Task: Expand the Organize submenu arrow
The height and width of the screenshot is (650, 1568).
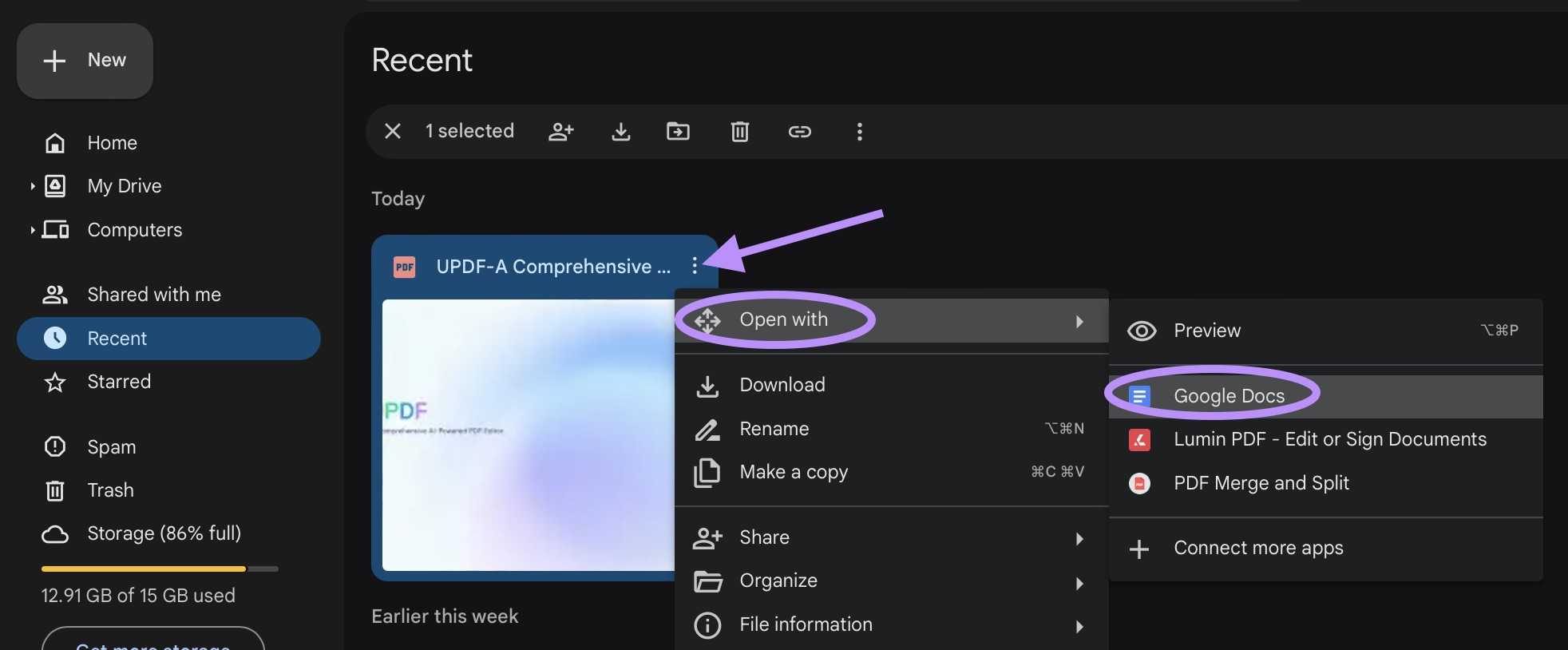Action: point(1079,583)
